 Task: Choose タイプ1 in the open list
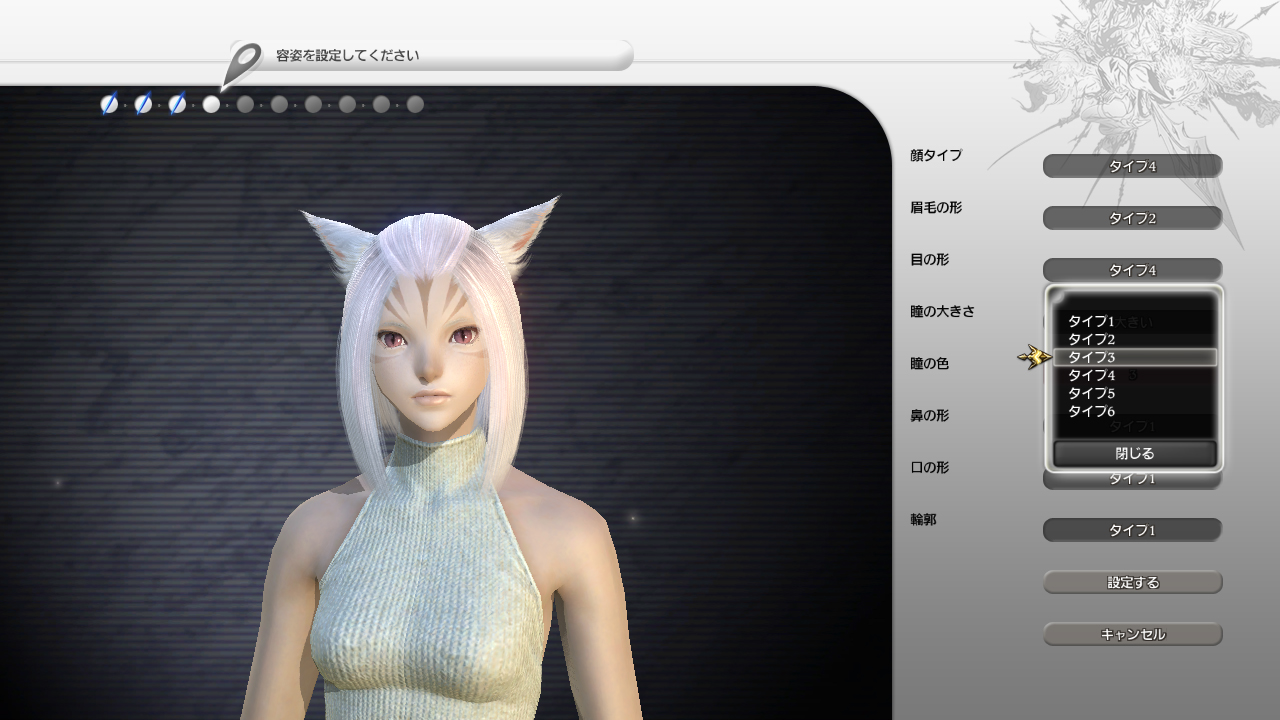[1091, 321]
